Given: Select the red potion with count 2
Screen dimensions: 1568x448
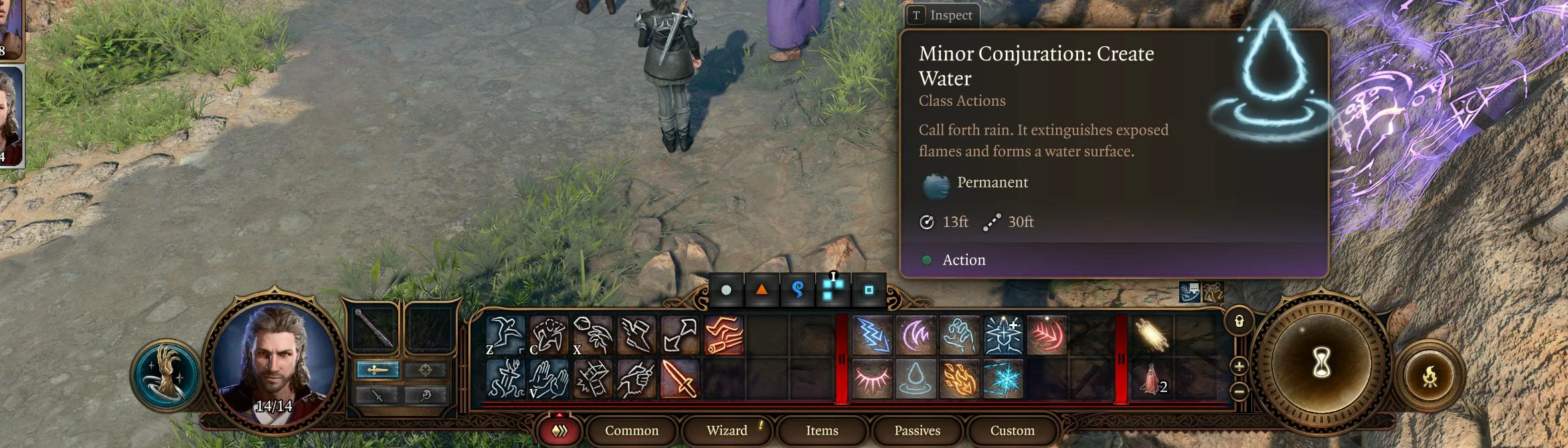Looking at the screenshot, I should coord(1151,378).
